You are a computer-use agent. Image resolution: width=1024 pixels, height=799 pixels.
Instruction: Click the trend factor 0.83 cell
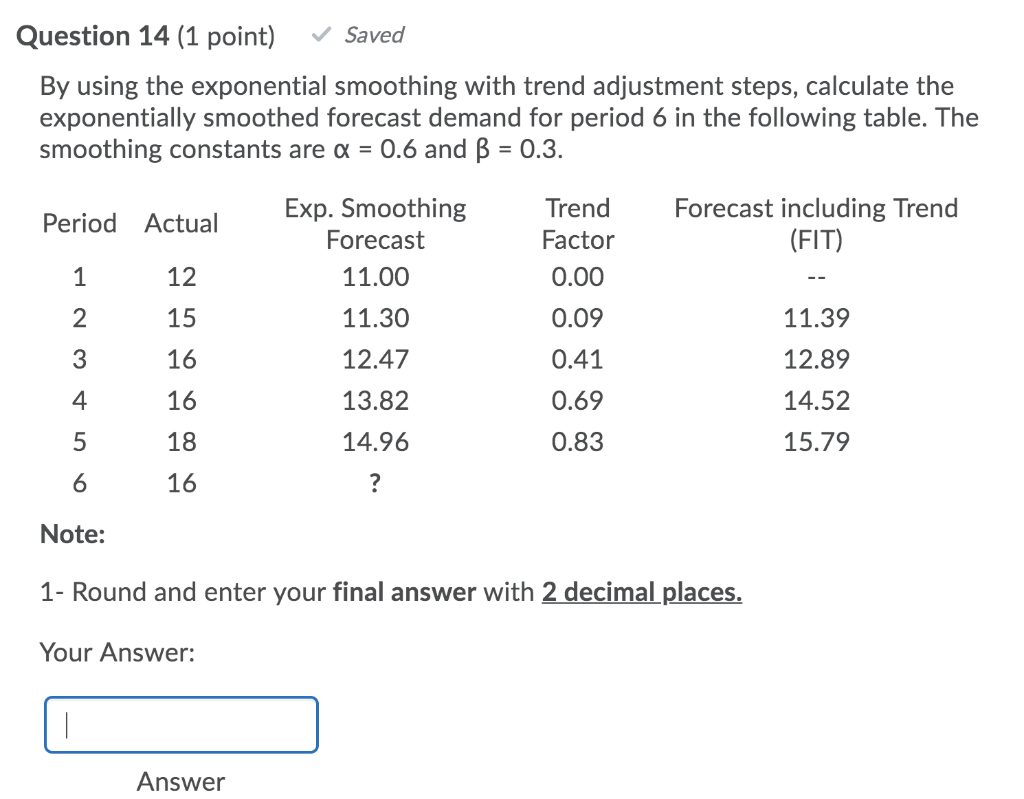point(578,441)
